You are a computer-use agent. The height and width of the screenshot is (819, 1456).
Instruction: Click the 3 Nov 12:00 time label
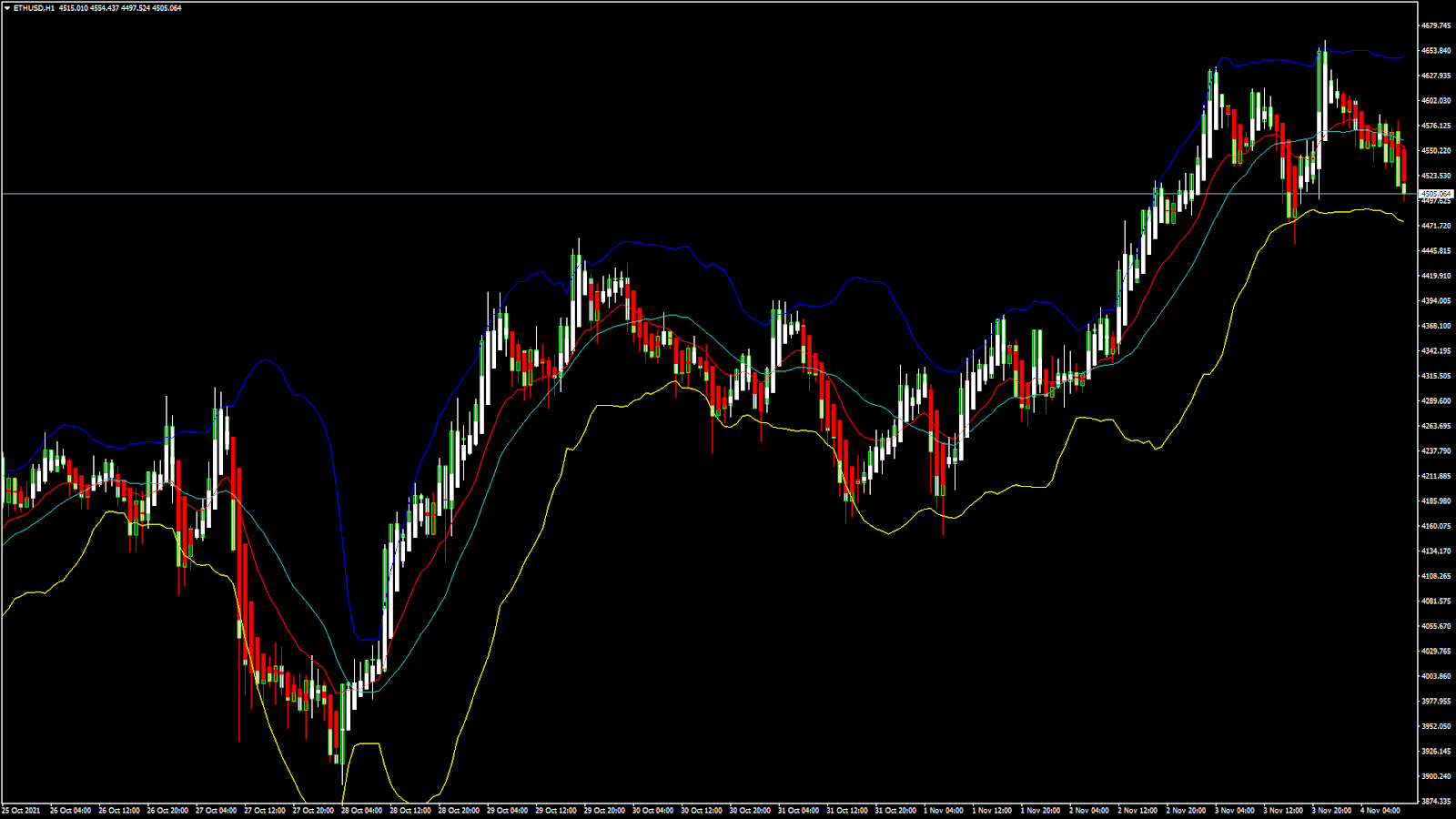tap(1283, 810)
